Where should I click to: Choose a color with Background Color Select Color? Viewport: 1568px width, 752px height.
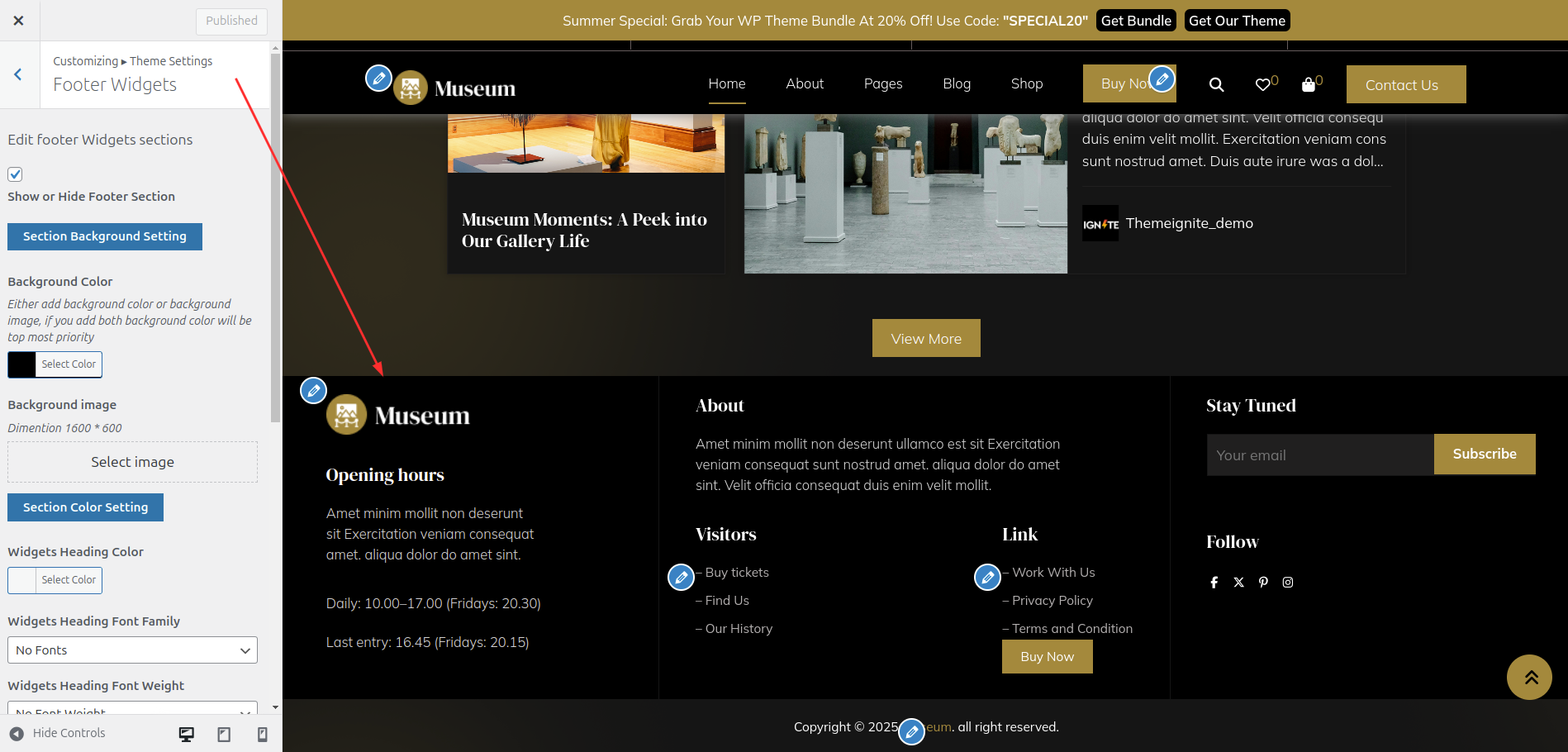coord(69,364)
